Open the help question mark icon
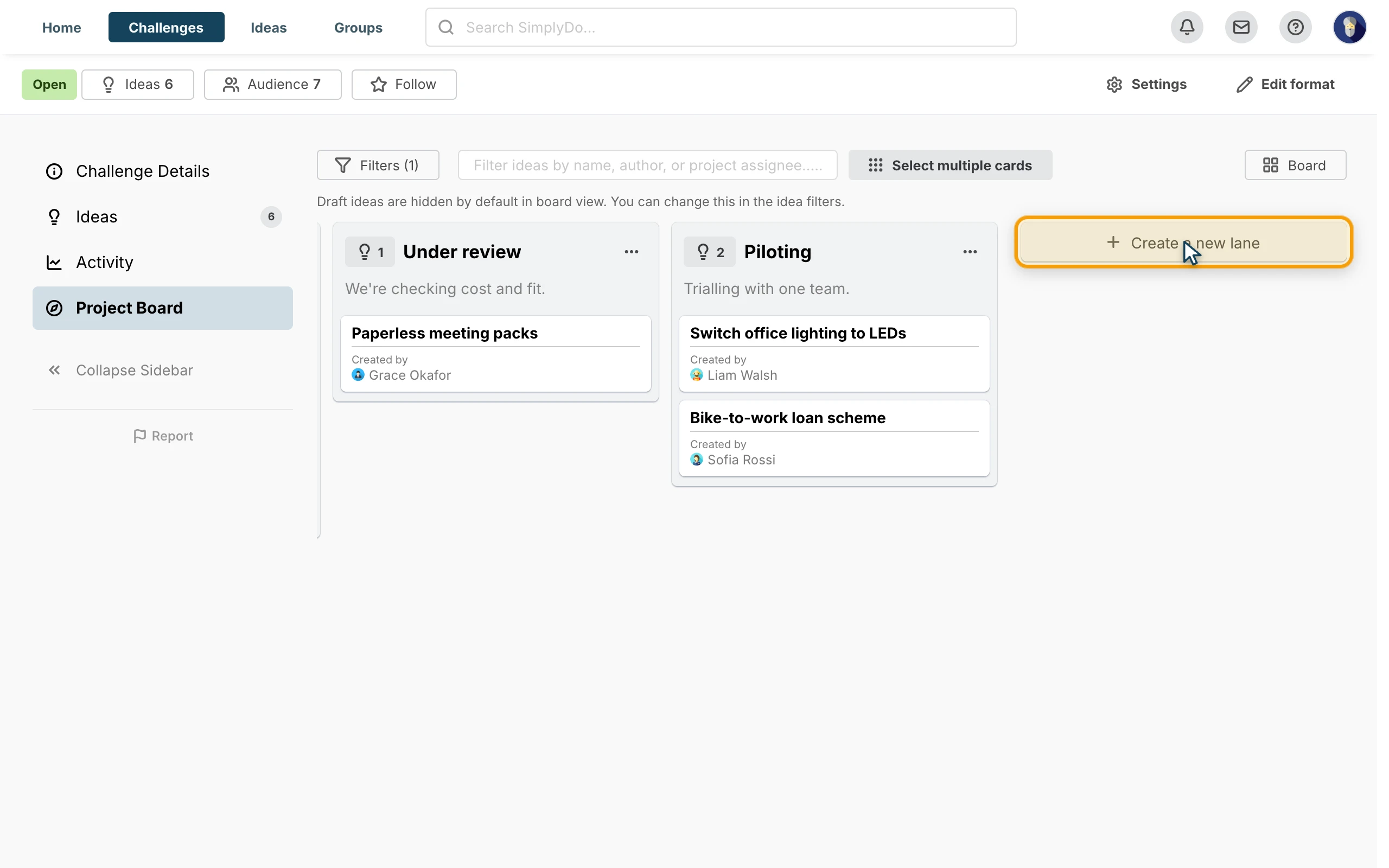1389x868 pixels. (x=1295, y=27)
